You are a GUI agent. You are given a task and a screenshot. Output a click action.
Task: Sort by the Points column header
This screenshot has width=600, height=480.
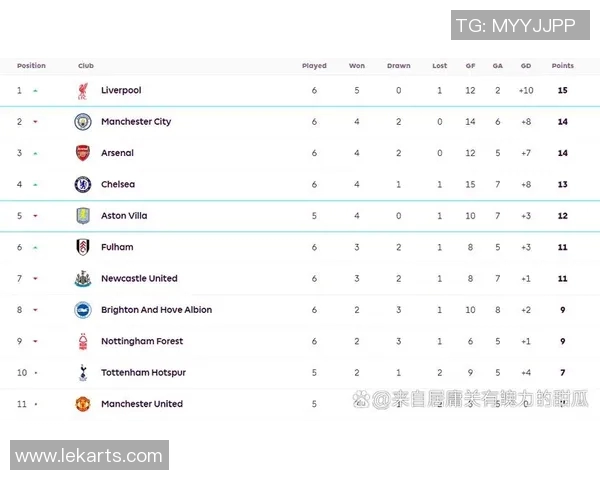click(x=563, y=66)
